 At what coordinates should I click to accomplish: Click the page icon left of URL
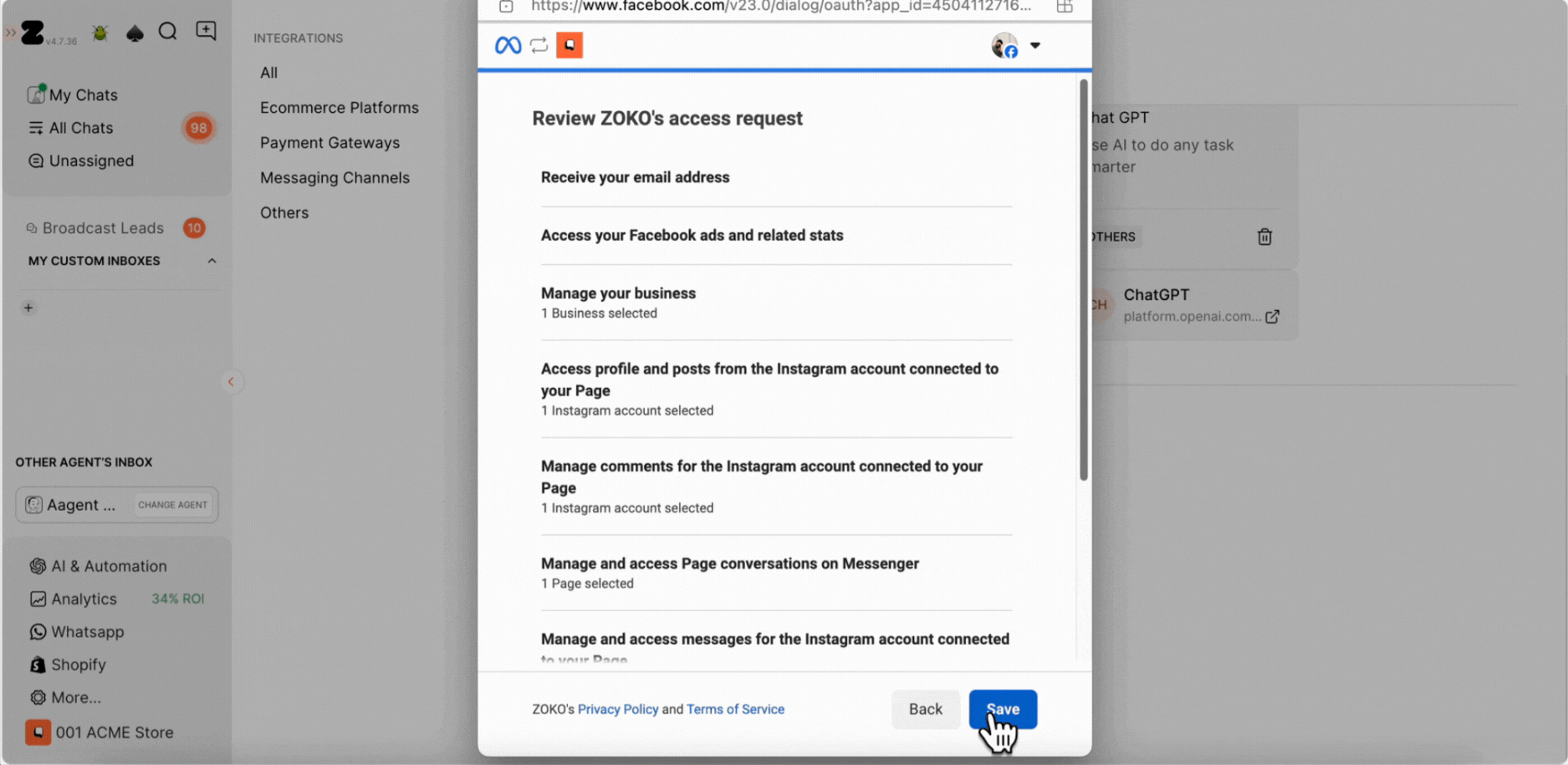pyautogui.click(x=506, y=7)
